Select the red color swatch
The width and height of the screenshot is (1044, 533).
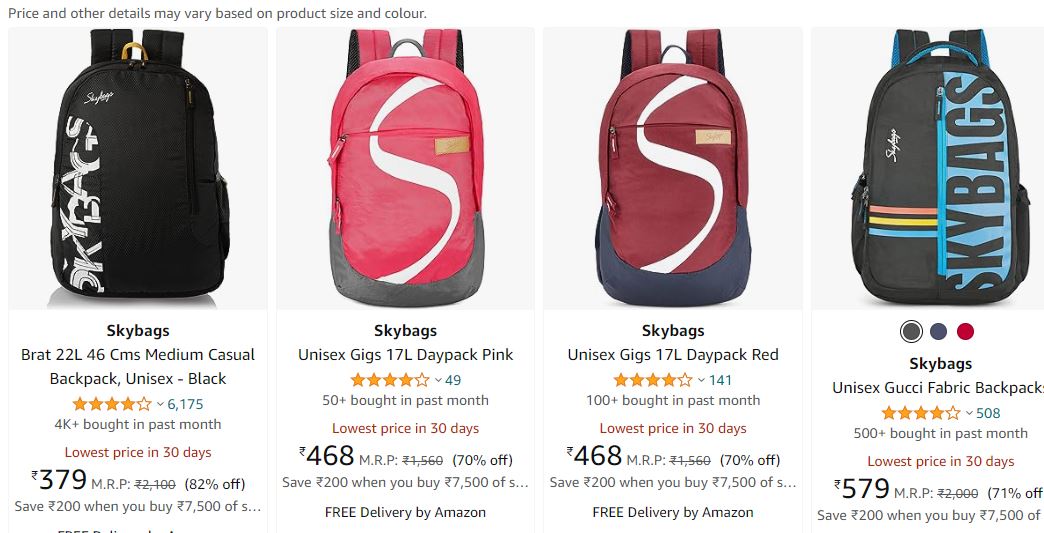pos(965,331)
